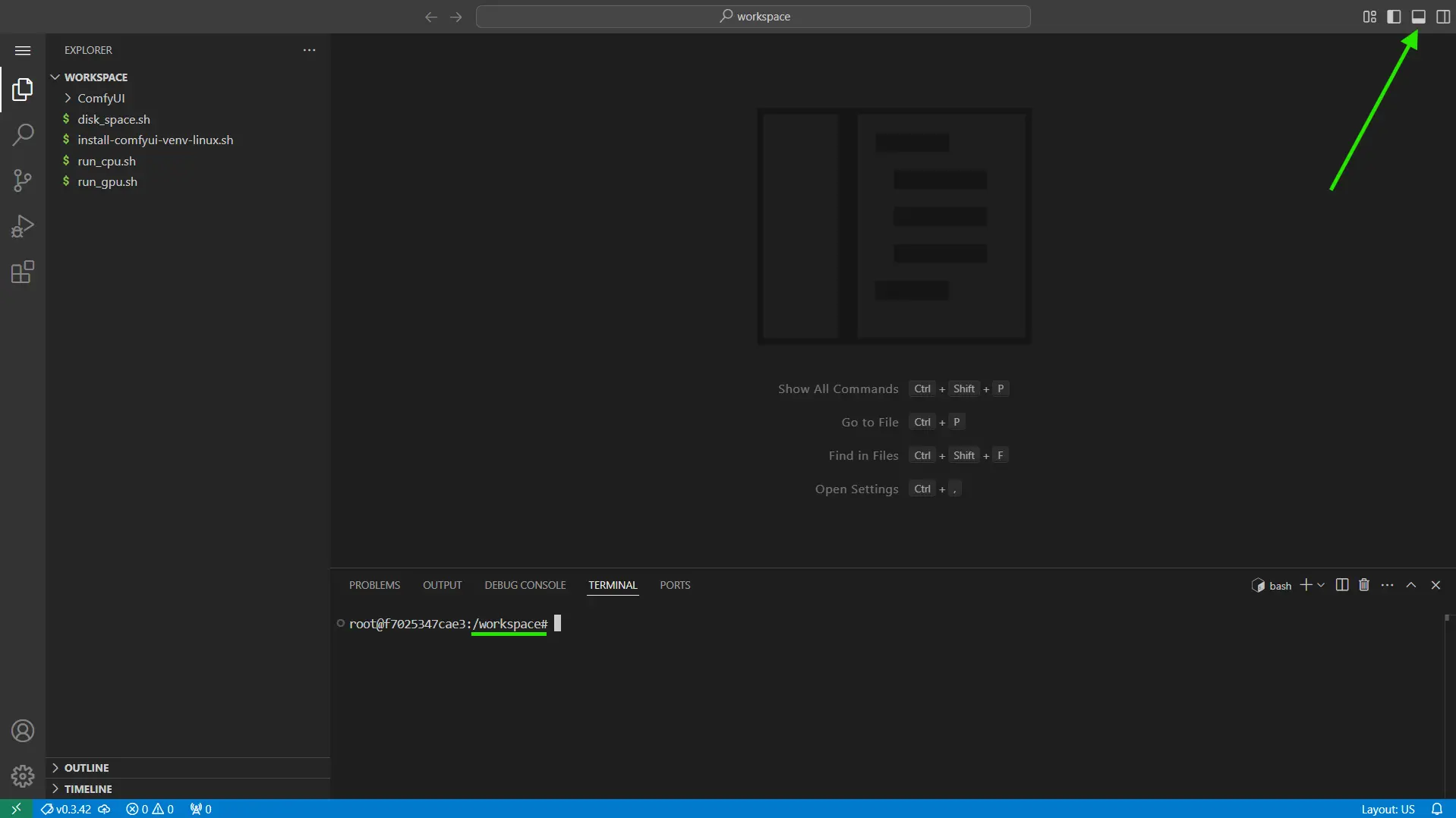Maximize the panel size
The width and height of the screenshot is (1456, 818).
pos(1411,585)
